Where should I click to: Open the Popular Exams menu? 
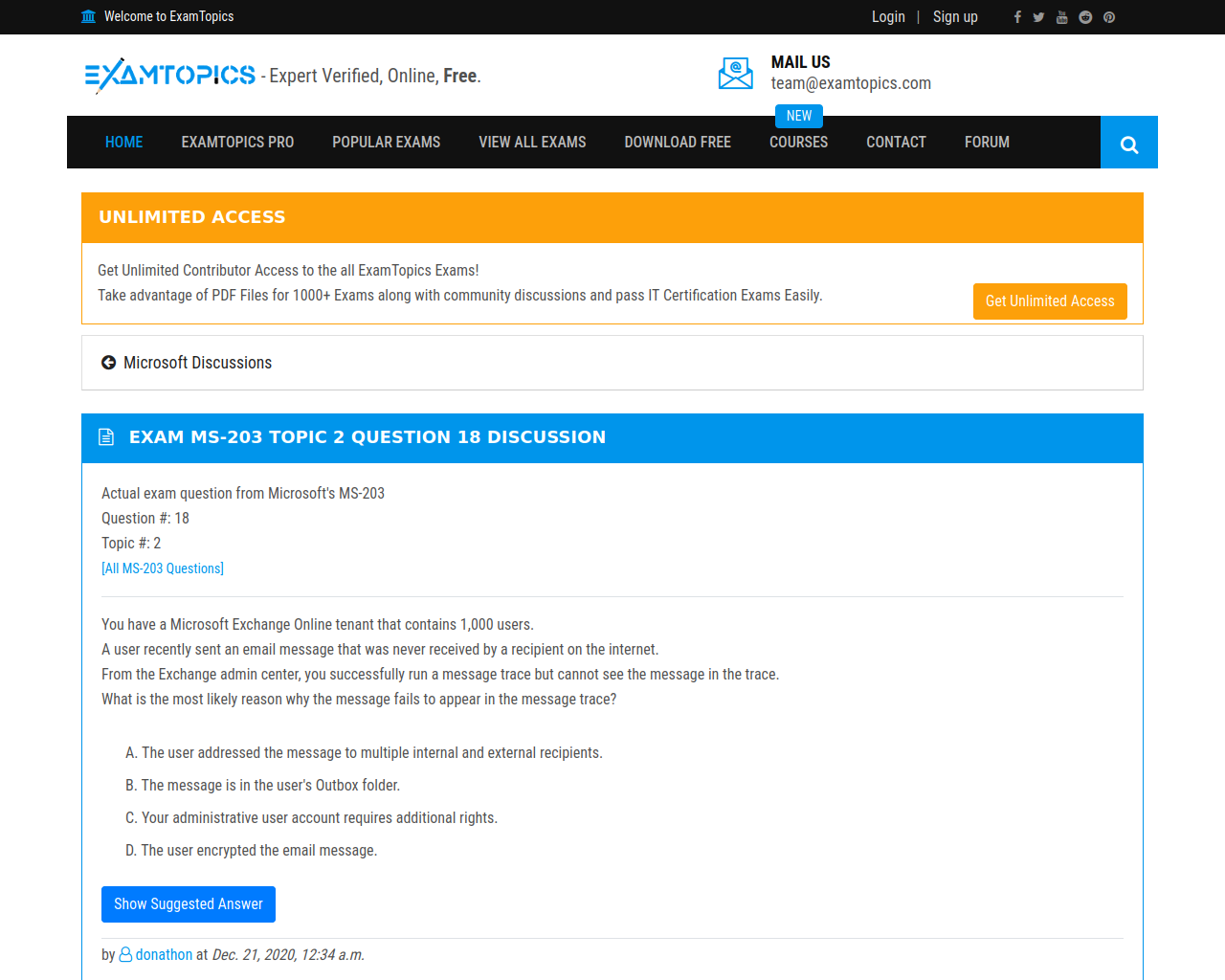pos(387,143)
